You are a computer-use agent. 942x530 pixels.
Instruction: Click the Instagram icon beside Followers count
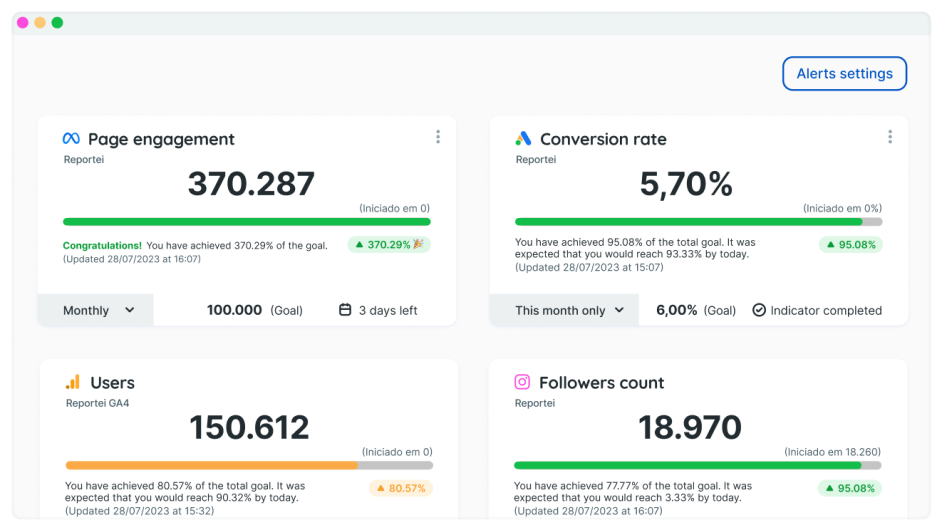point(522,382)
